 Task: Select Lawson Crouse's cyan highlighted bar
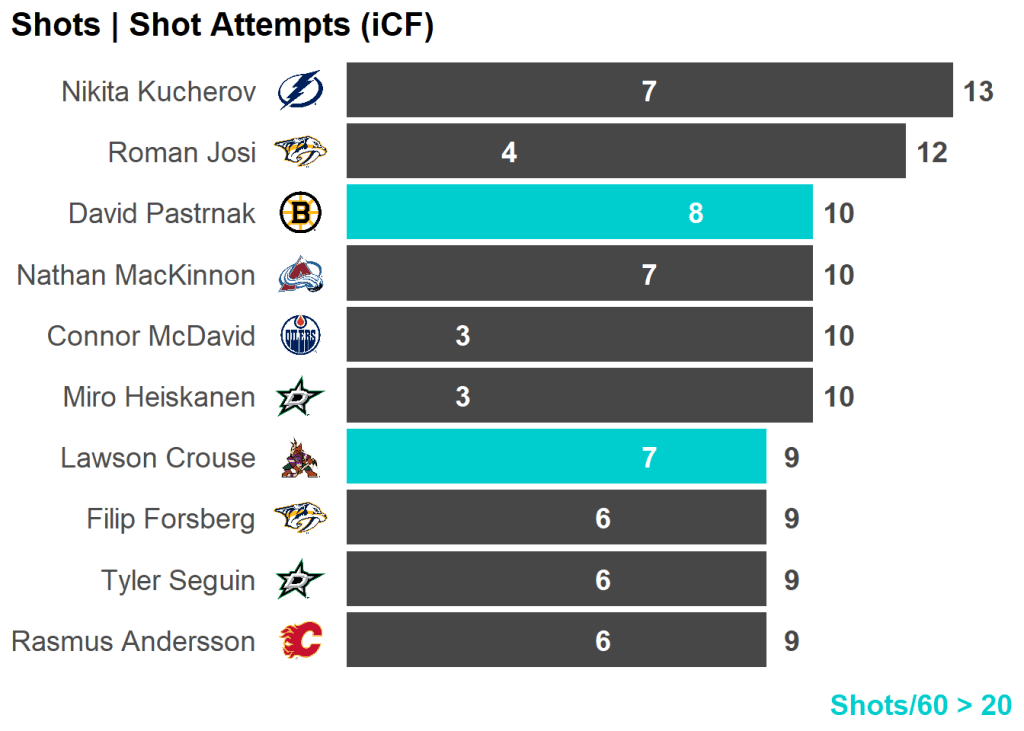coord(556,458)
